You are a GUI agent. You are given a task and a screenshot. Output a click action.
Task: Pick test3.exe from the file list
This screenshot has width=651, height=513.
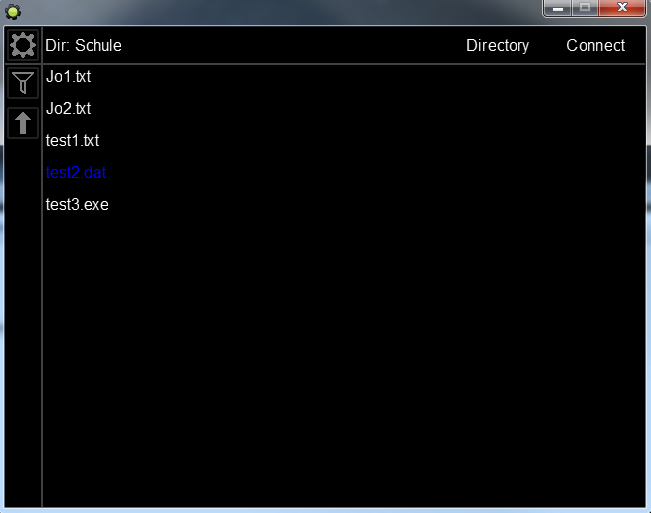(77, 204)
